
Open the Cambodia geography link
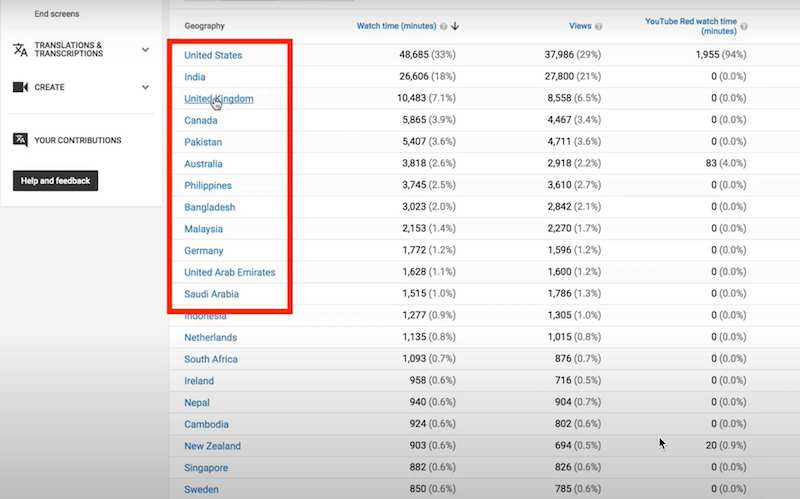[206, 424]
